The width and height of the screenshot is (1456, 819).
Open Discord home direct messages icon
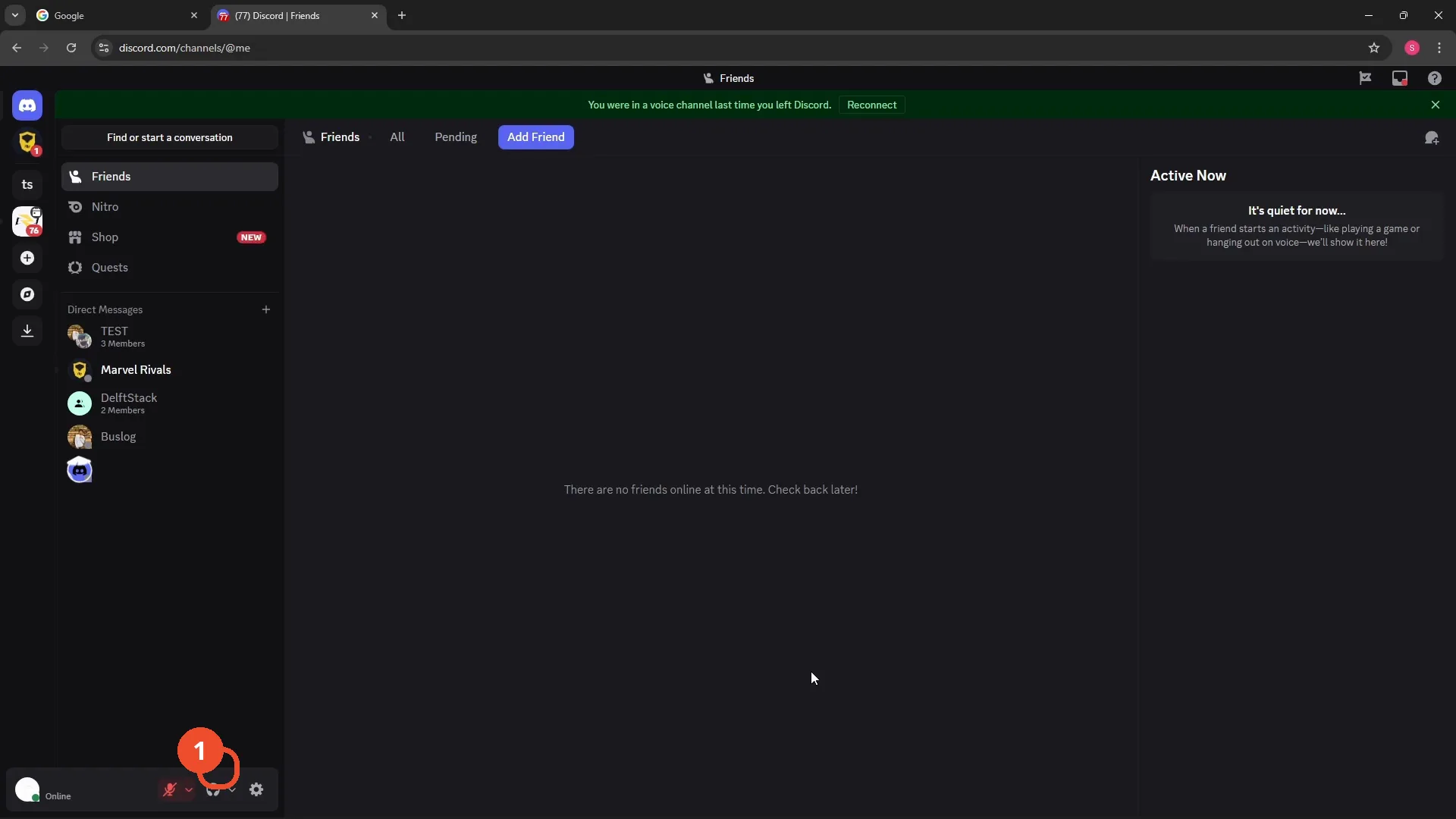pyautogui.click(x=27, y=105)
